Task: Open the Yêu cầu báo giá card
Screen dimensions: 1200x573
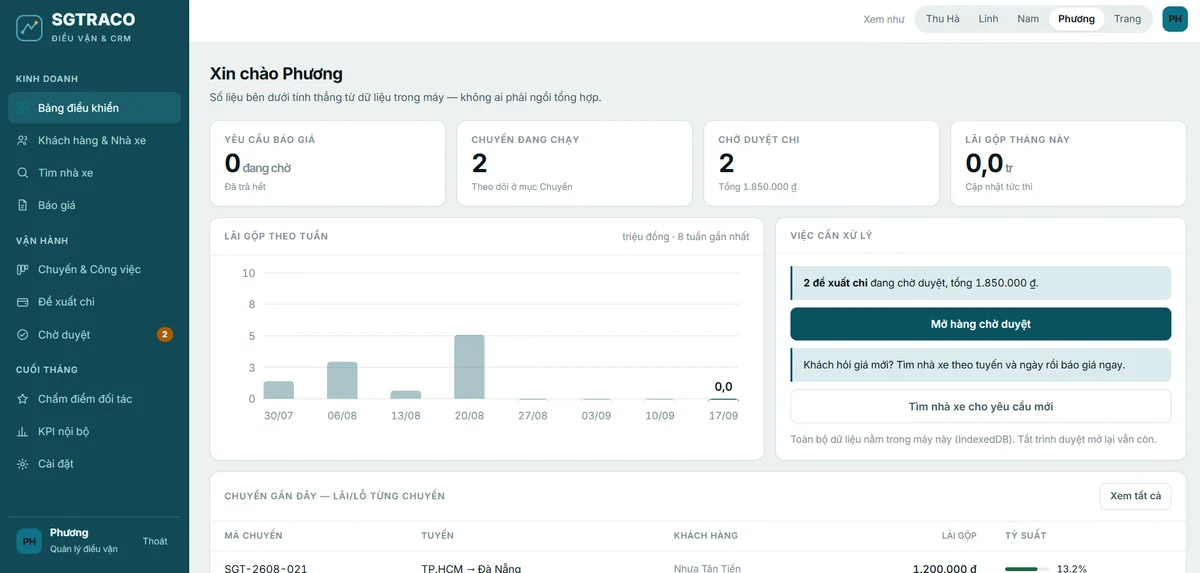Action: 327,163
